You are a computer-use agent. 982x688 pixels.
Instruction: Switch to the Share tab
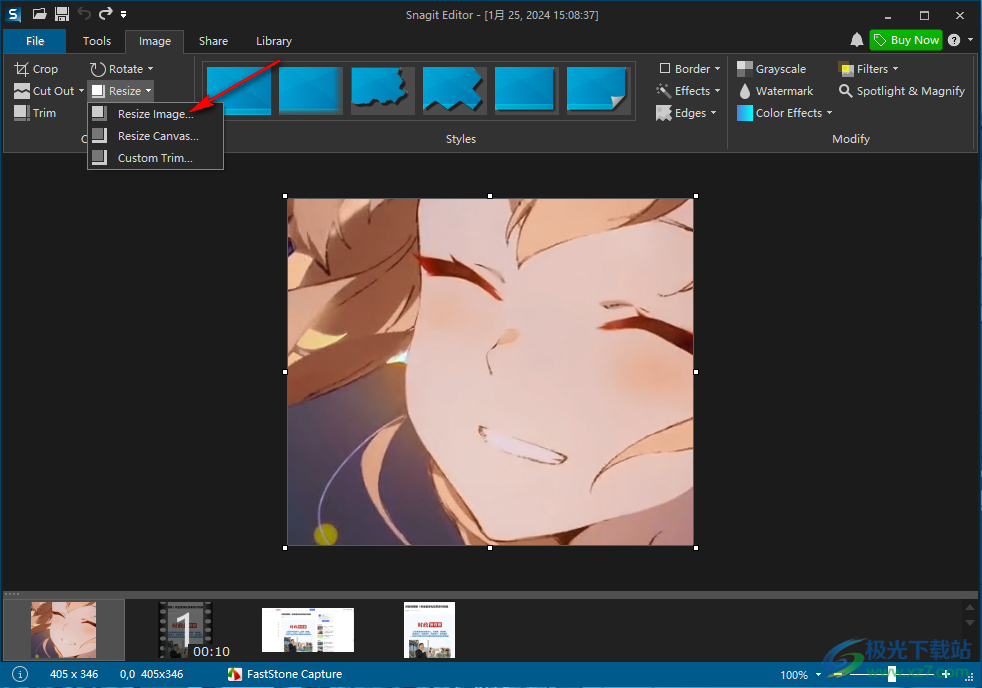213,41
